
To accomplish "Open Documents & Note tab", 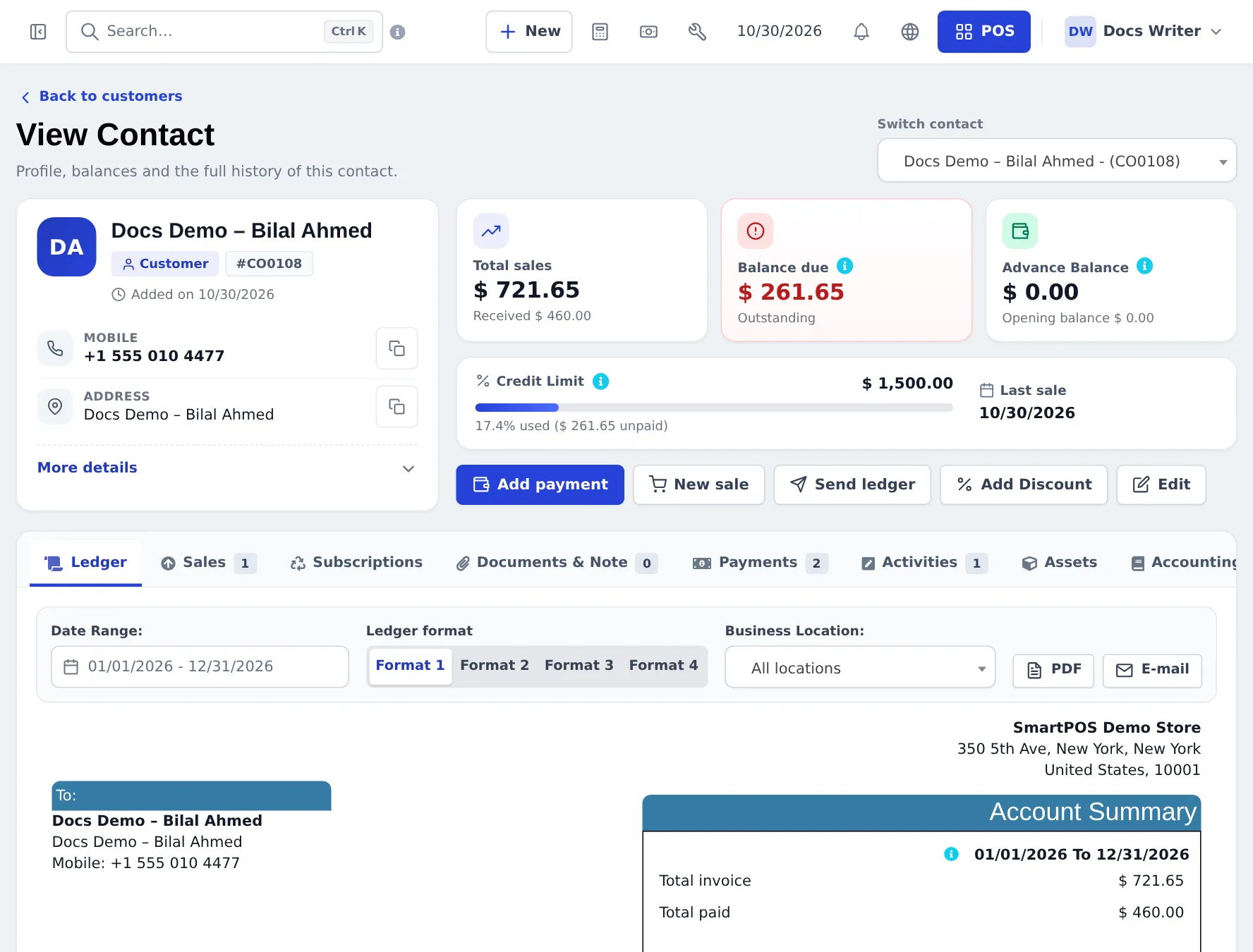I will (557, 563).
